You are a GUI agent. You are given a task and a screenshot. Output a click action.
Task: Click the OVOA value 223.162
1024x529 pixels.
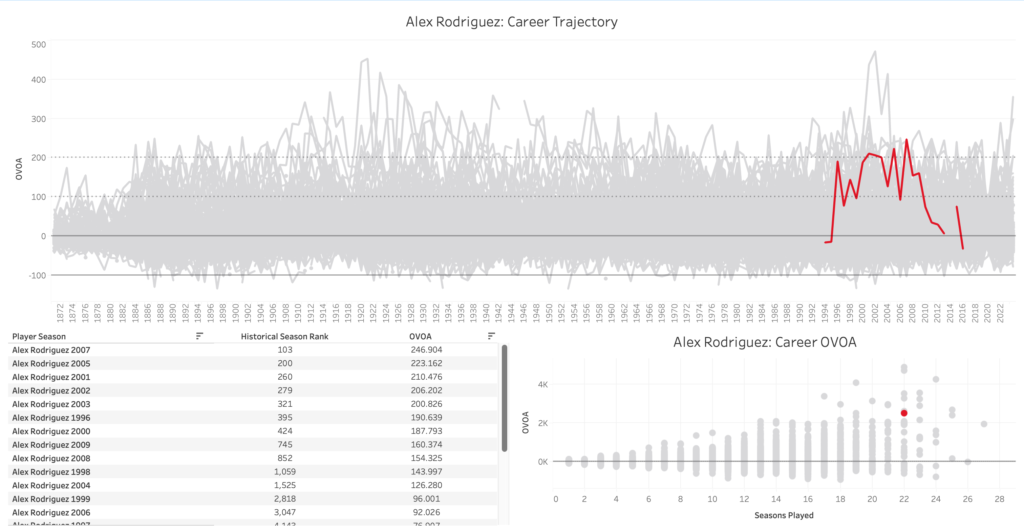(x=428, y=364)
